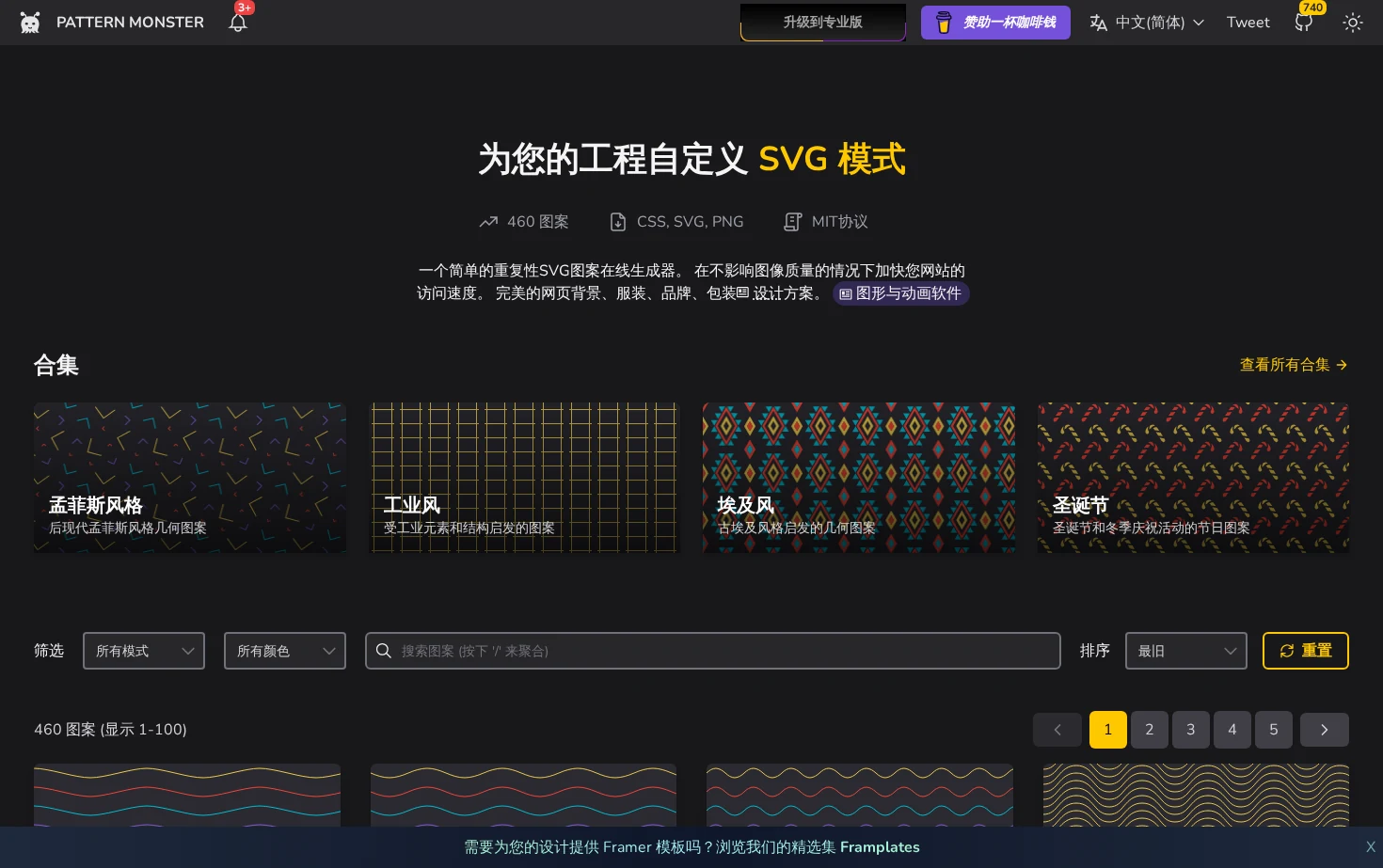The image size is (1383, 868).
Task: Select page 2 in pagination
Action: 1150,730
